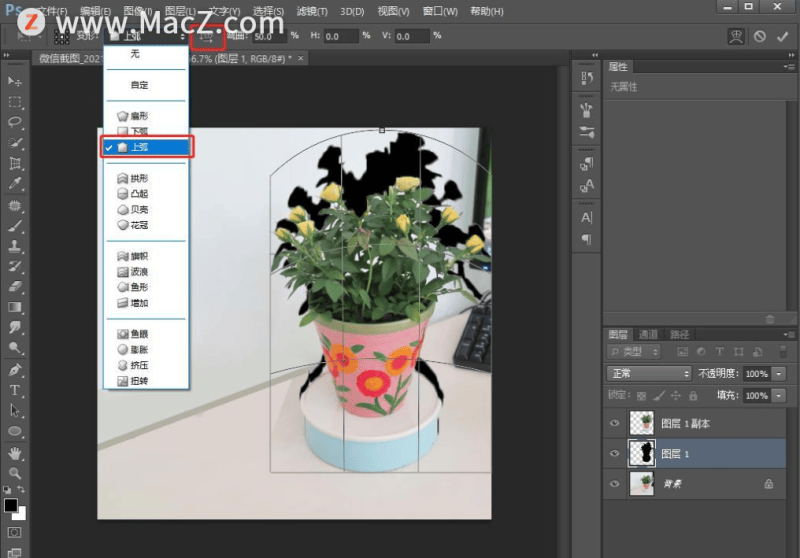800x558 pixels.
Task: Cancel the transform with the circle-slash icon
Action: point(760,36)
